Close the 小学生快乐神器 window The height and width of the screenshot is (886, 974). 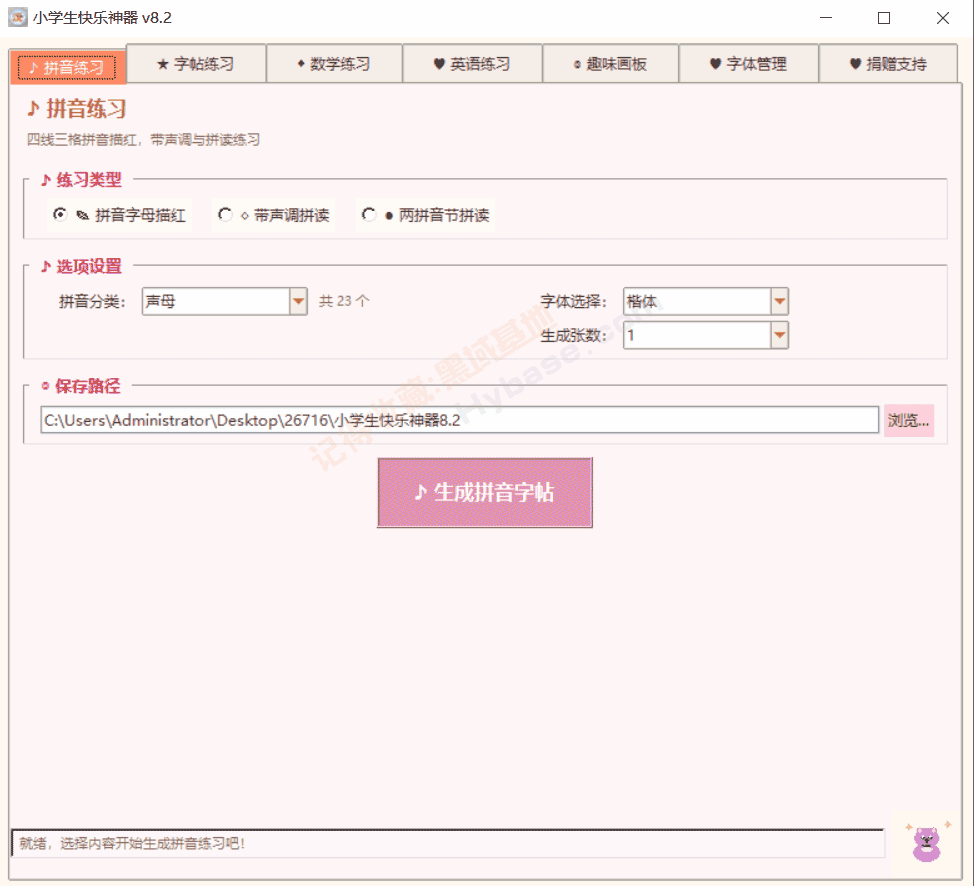[942, 18]
